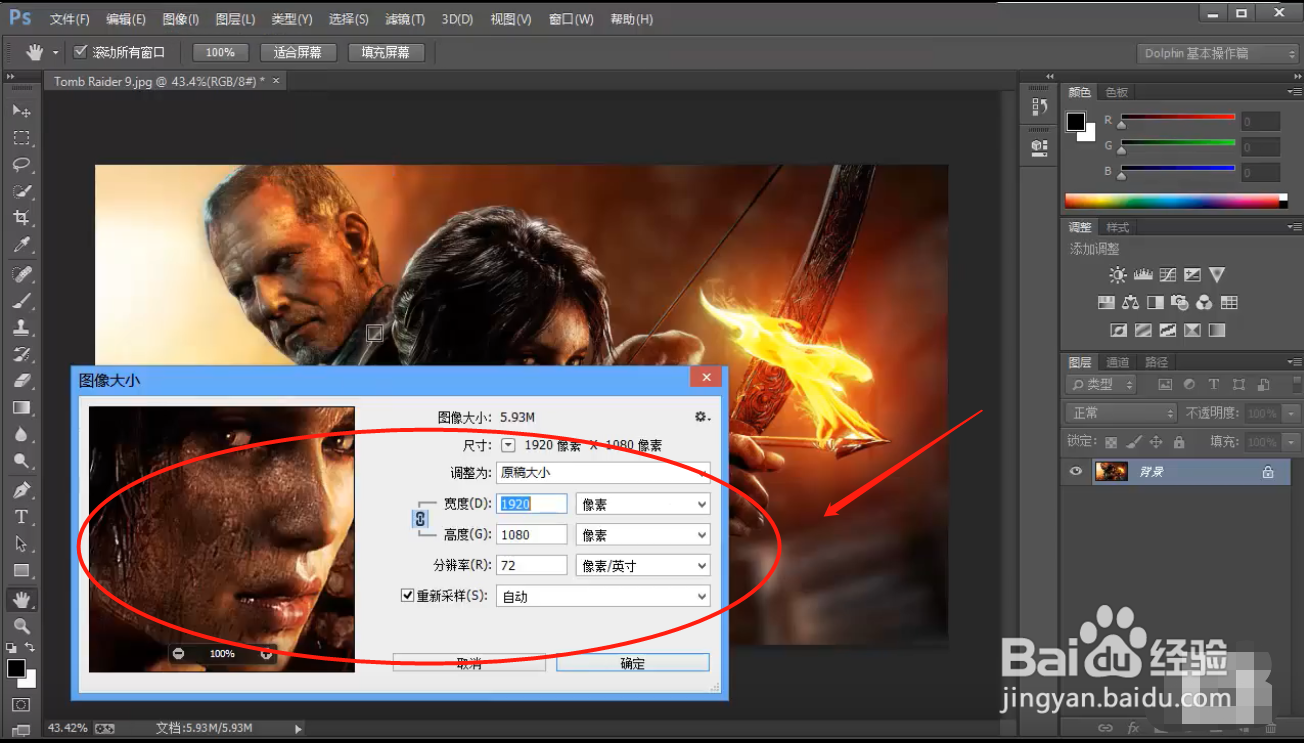Open layer filter type dropdown (类型)
This screenshot has height=743, width=1304.
1102,384
